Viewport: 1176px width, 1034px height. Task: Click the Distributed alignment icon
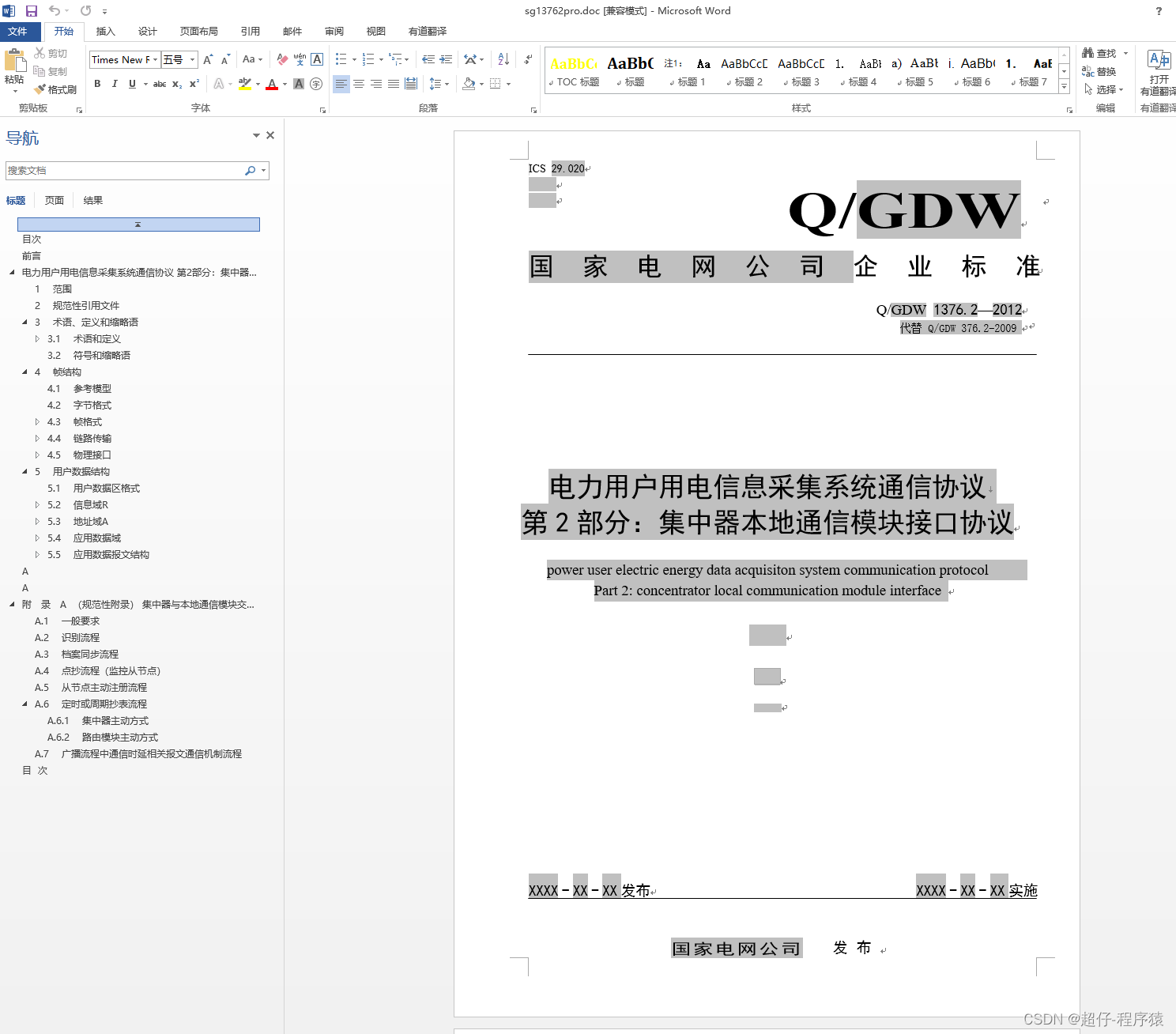[x=411, y=84]
